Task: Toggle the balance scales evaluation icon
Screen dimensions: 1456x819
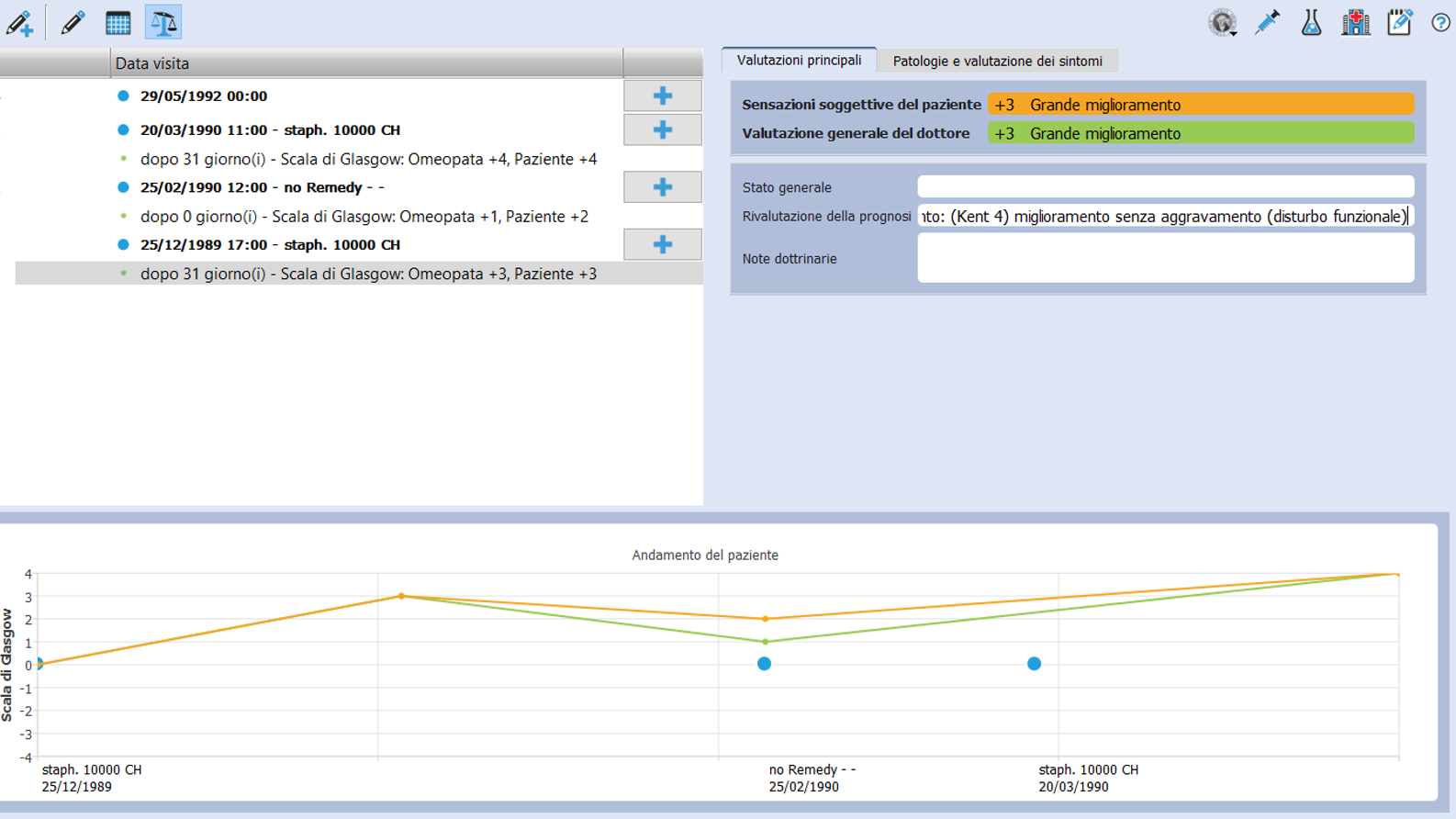Action: 163,23
